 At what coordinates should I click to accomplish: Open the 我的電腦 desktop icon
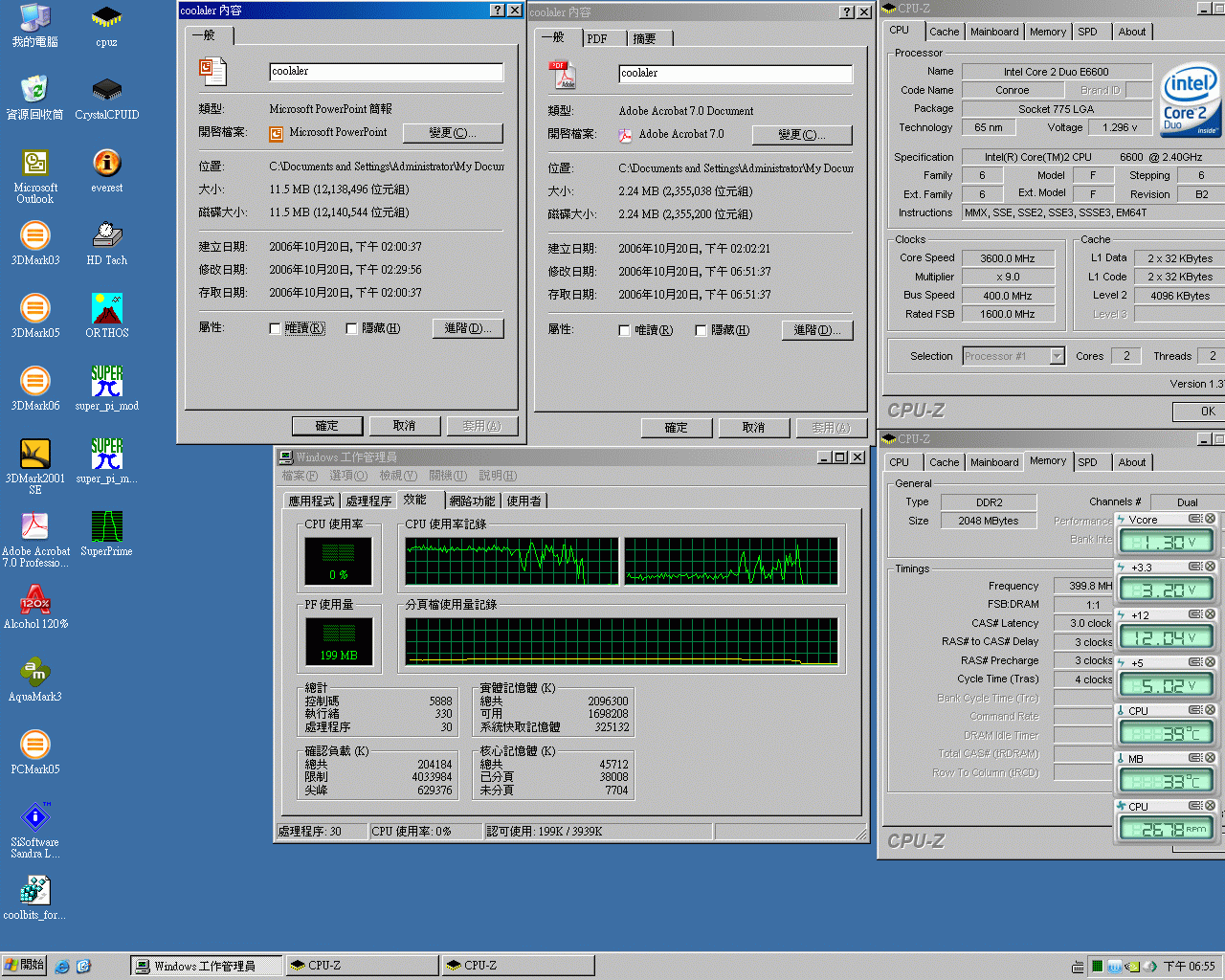(35, 25)
